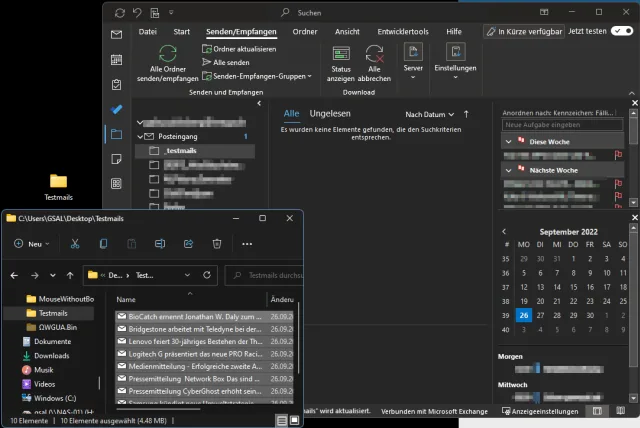Screen dimensions: 640x428
Task: Open the Senden-Empfangen-Gruppen dropdown
Action: click(259, 76)
